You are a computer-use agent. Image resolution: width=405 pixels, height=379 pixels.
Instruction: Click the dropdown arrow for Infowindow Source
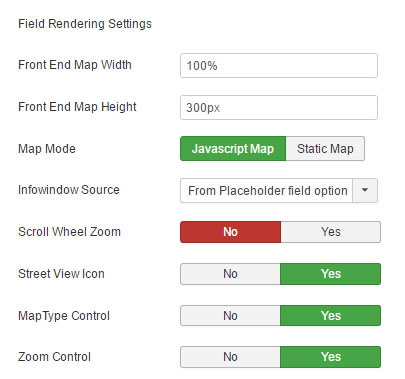point(365,190)
